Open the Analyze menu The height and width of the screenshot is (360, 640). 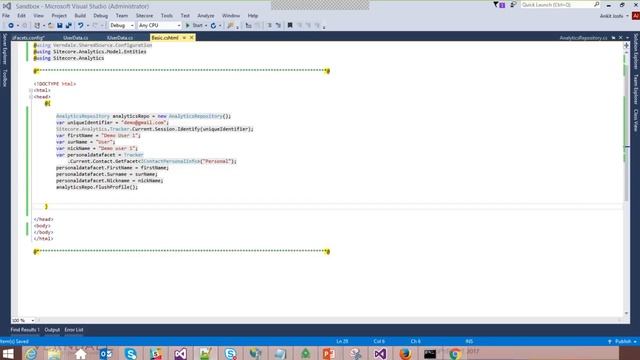[206, 16]
